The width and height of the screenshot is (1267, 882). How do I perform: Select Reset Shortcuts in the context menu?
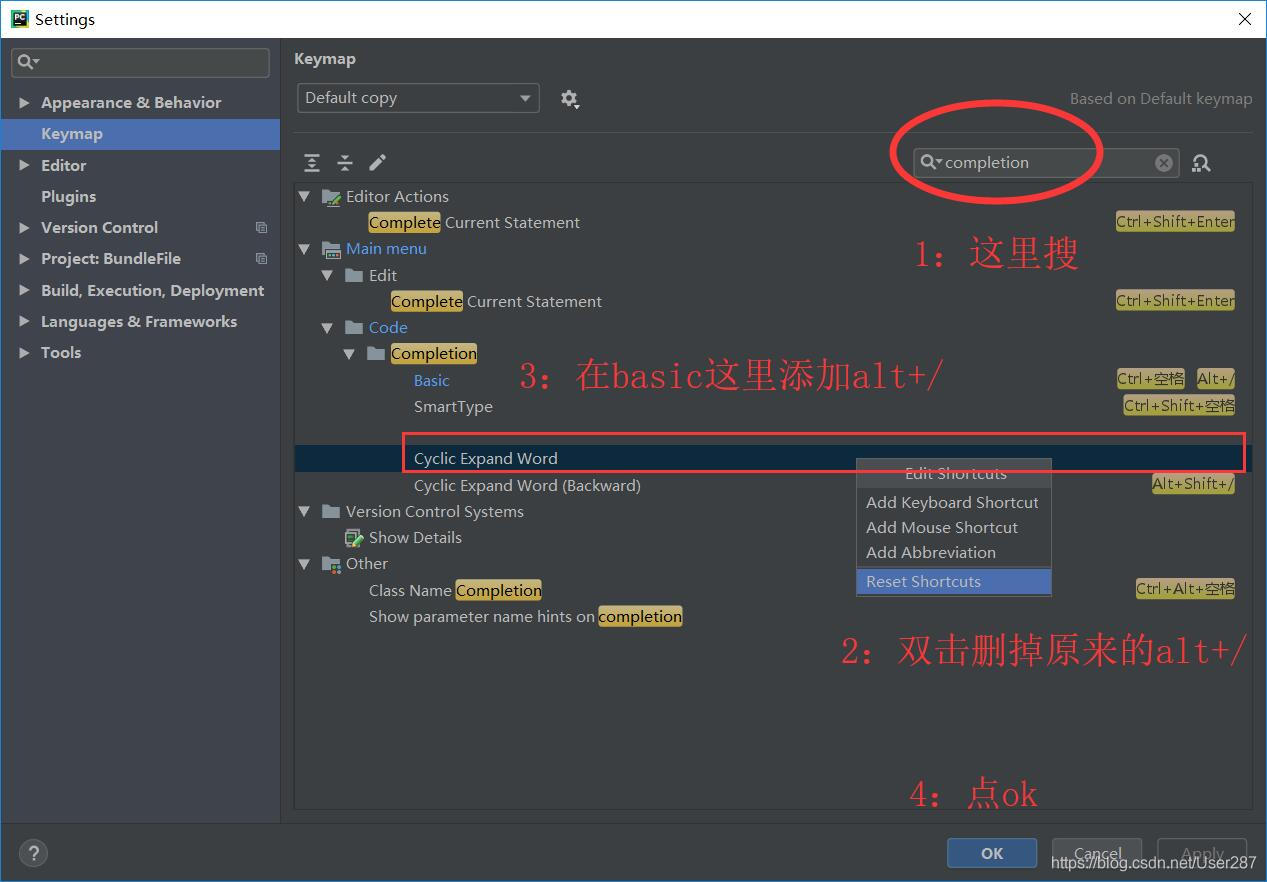(x=923, y=581)
